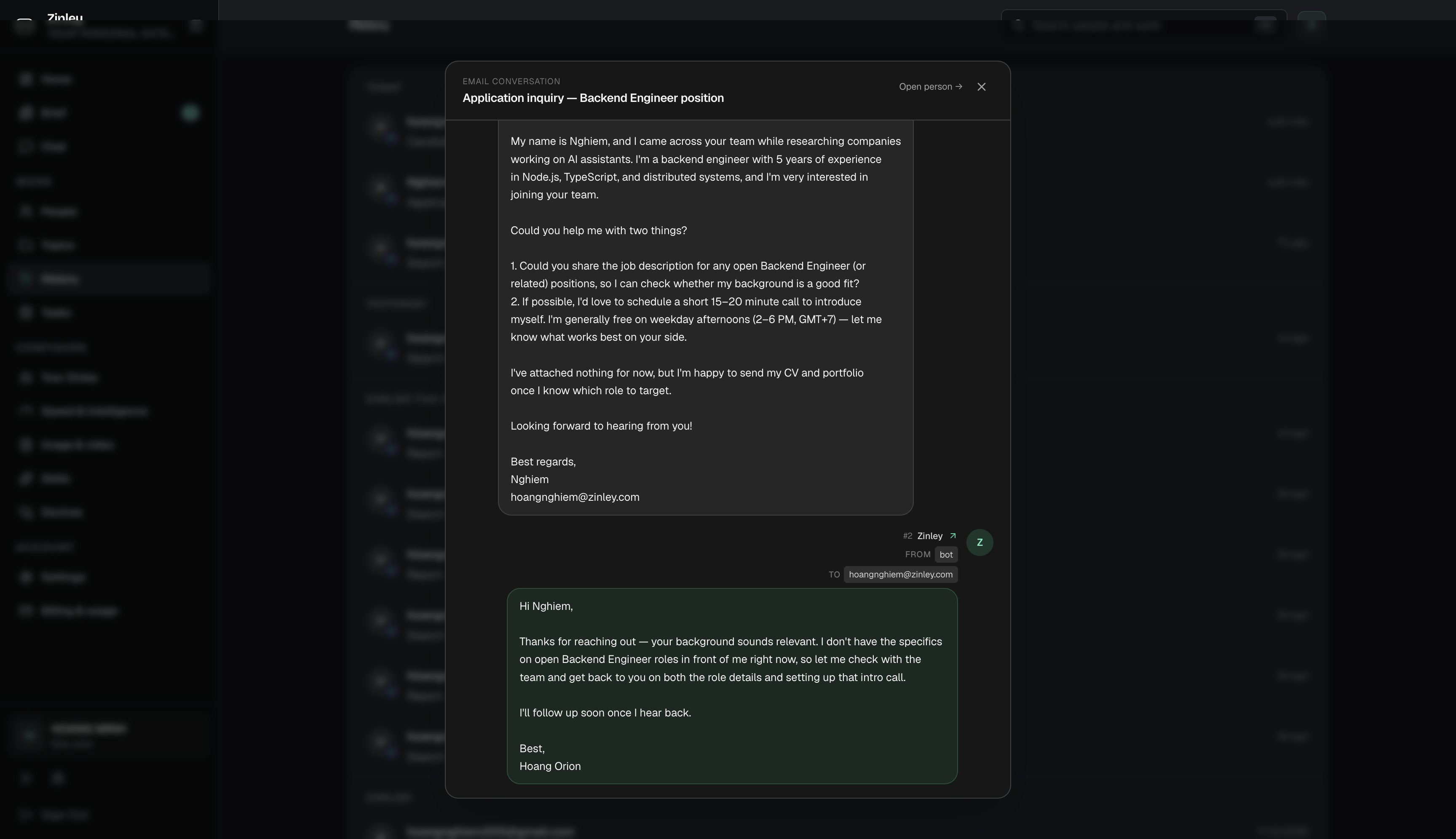Click the green Z avatar
The height and width of the screenshot is (839, 1456).
click(980, 542)
